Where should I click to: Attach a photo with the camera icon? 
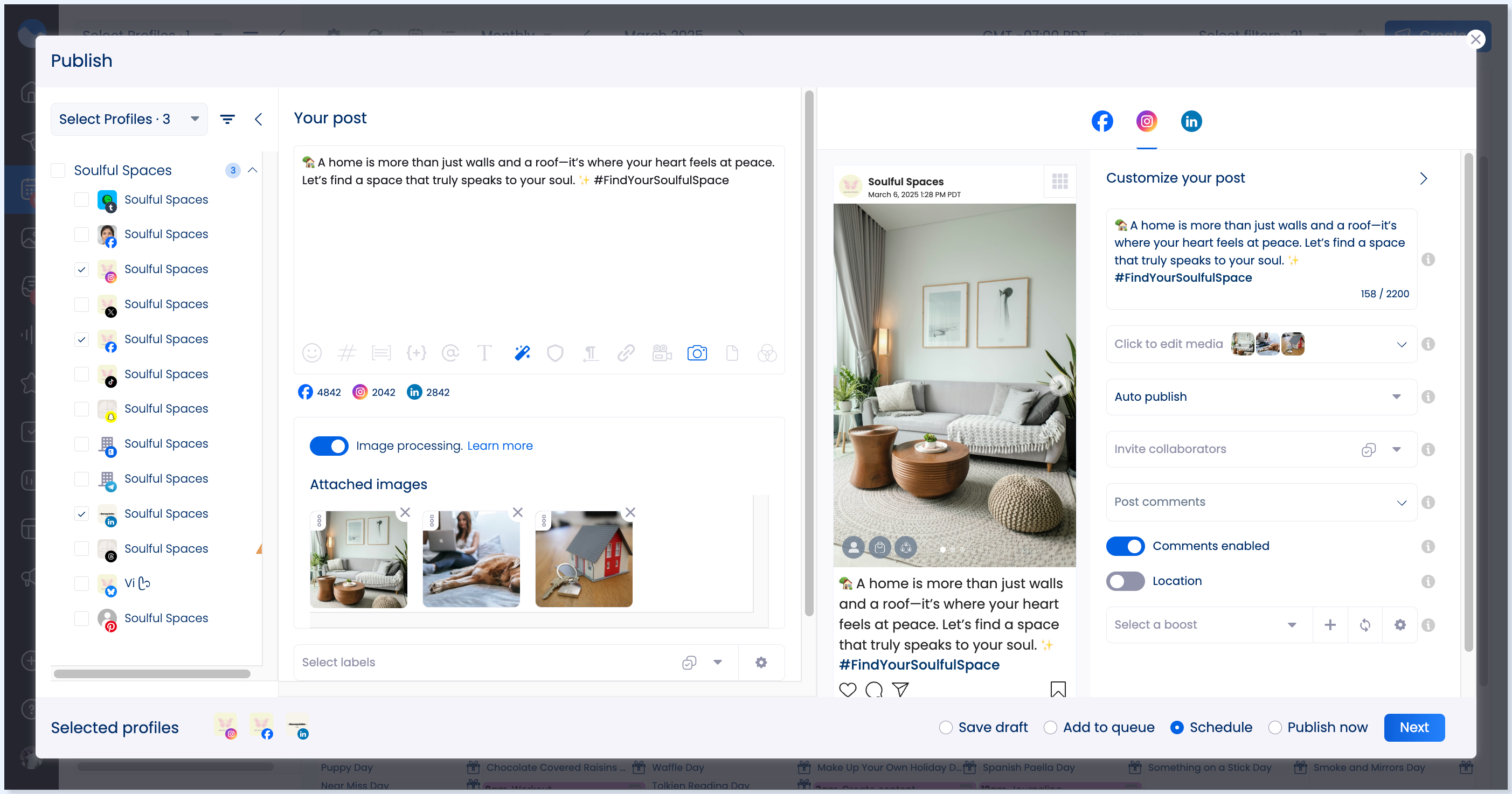click(x=697, y=353)
